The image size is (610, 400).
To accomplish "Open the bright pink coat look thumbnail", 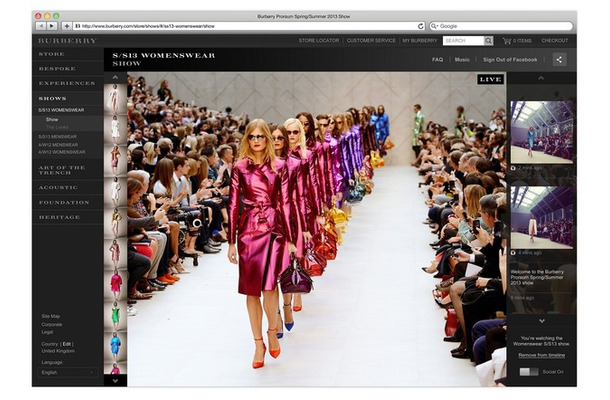I will (116, 285).
